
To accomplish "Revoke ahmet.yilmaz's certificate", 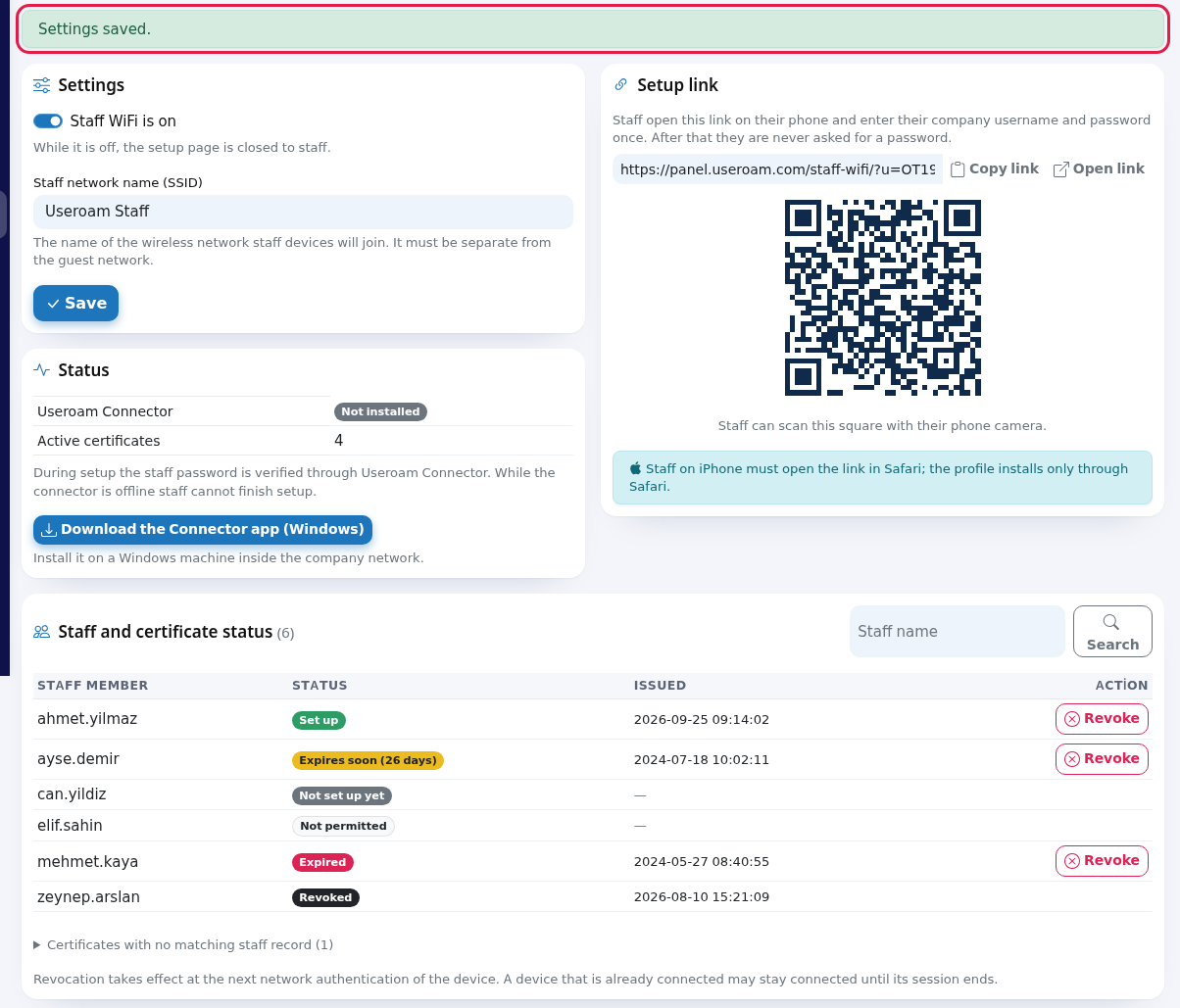I will click(1102, 718).
